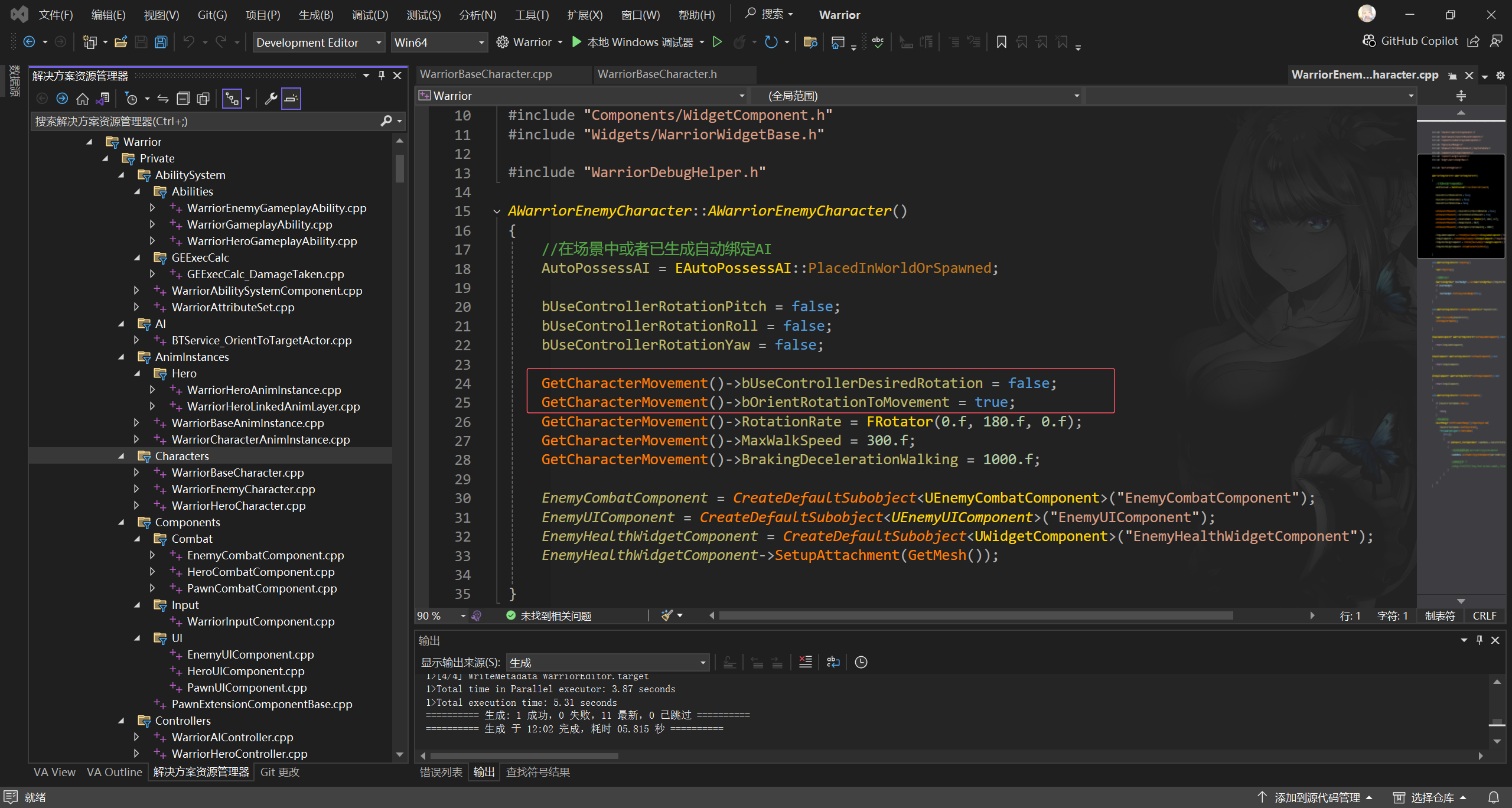The image size is (1512, 808).
Task: Open the Development Editor configuration dropdown
Action: [318, 43]
